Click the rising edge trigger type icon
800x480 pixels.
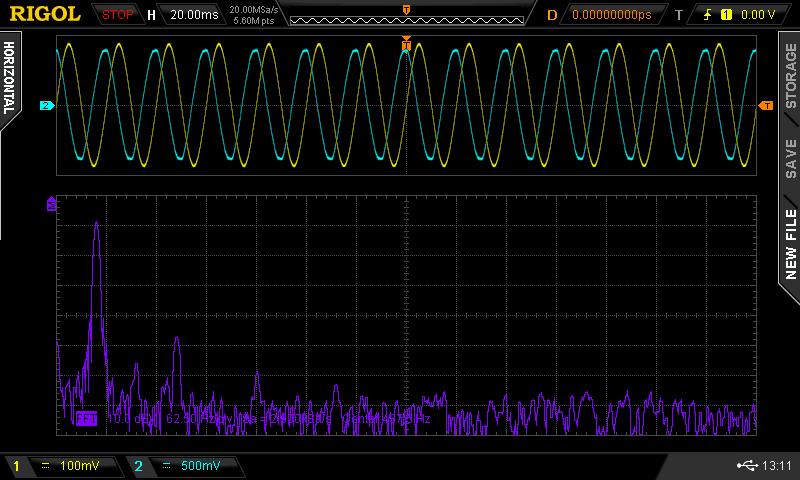click(x=705, y=15)
